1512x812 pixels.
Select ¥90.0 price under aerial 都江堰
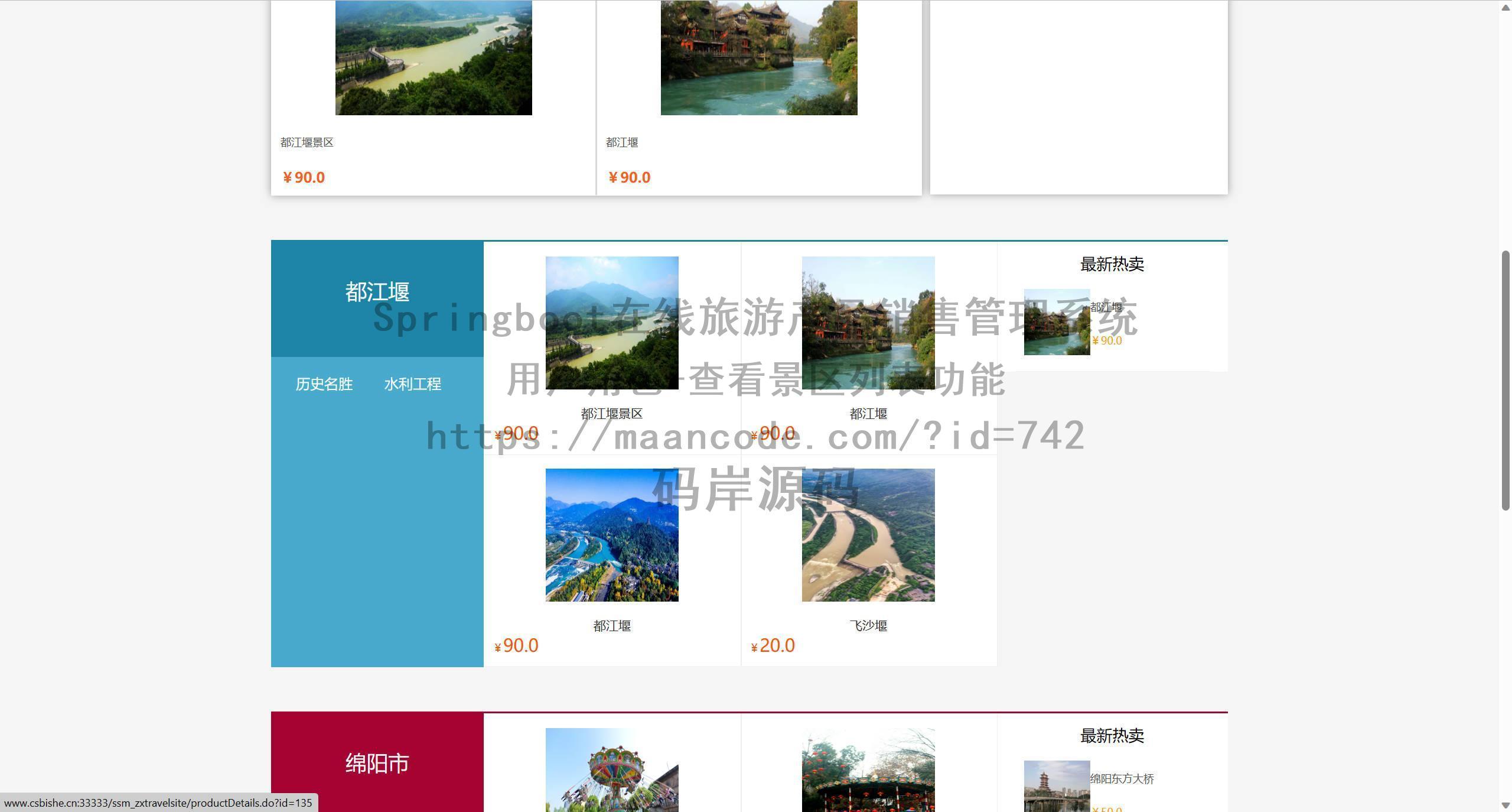point(517,645)
